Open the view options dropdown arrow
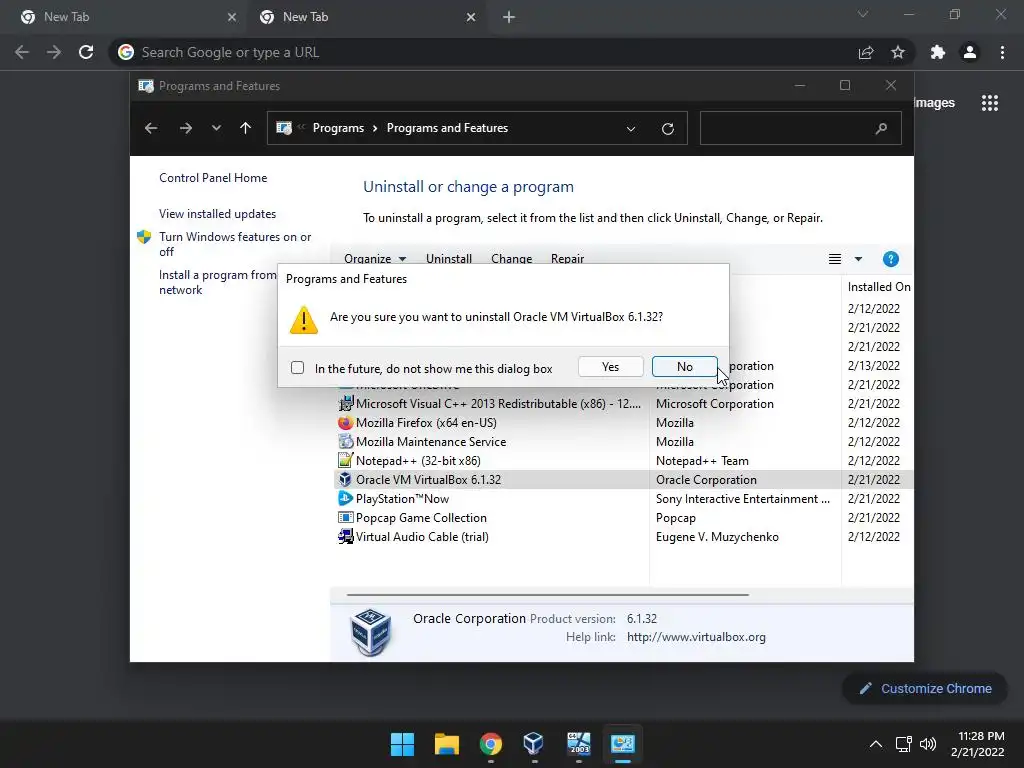 pyautogui.click(x=858, y=259)
